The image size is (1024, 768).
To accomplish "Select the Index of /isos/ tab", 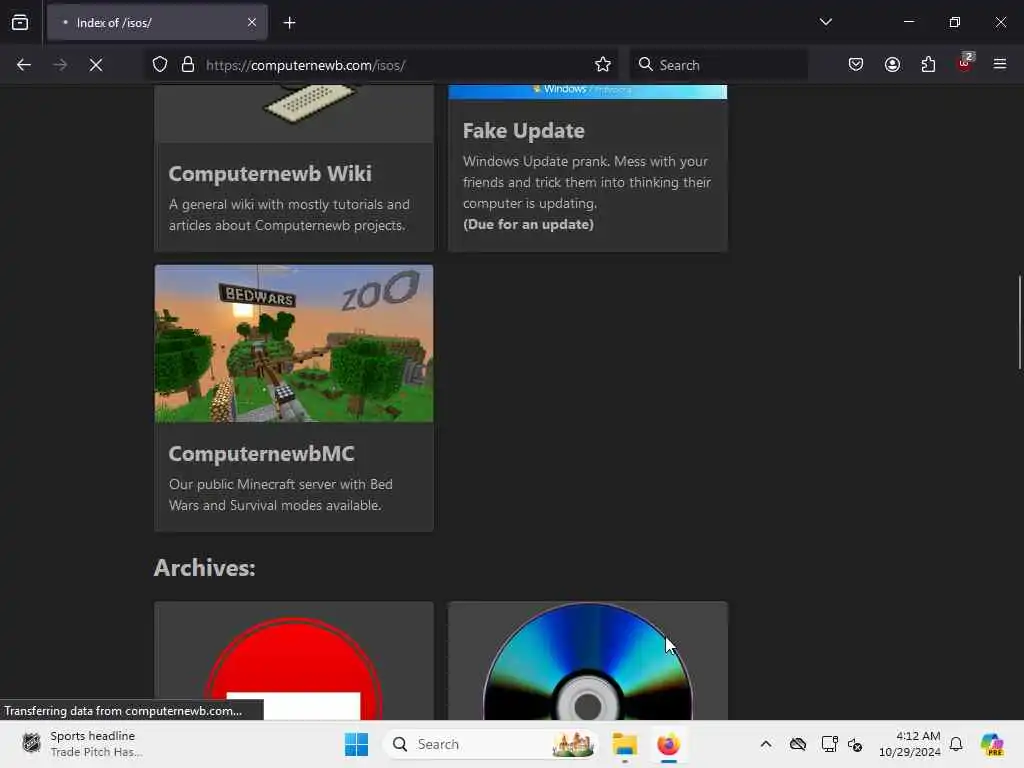I will point(157,23).
